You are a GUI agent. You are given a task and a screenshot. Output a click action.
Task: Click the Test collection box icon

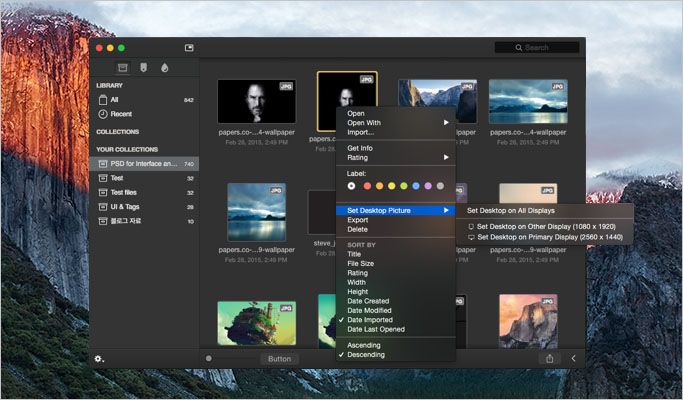pos(103,178)
